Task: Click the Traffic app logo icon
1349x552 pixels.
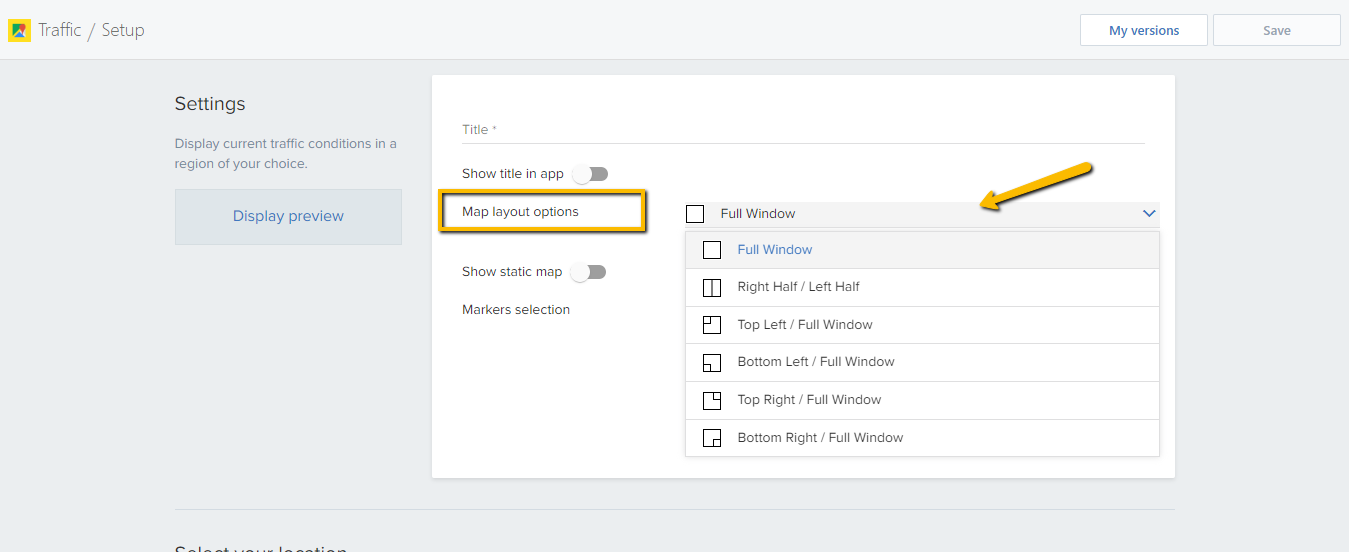Action: (19, 31)
